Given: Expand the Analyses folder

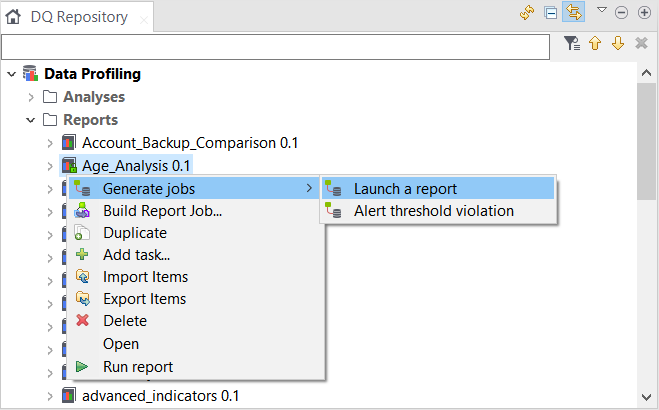Looking at the screenshot, I should (x=31, y=97).
